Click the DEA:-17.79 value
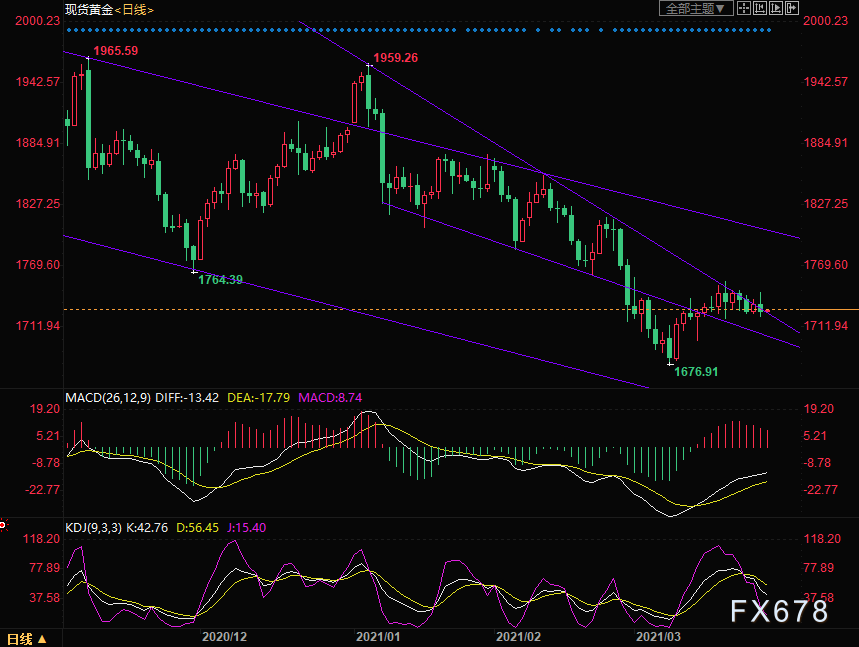Image resolution: width=859 pixels, height=647 pixels. 259,398
